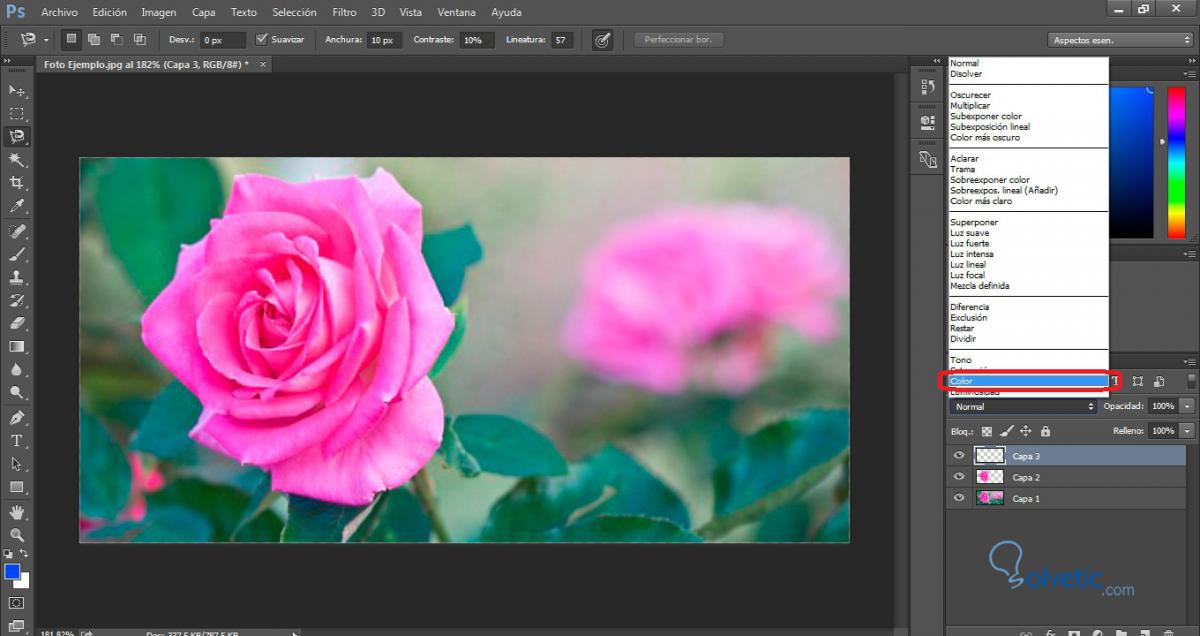This screenshot has width=1200, height=636.
Task: Select the Zoom magnifier tool
Action: point(17,535)
